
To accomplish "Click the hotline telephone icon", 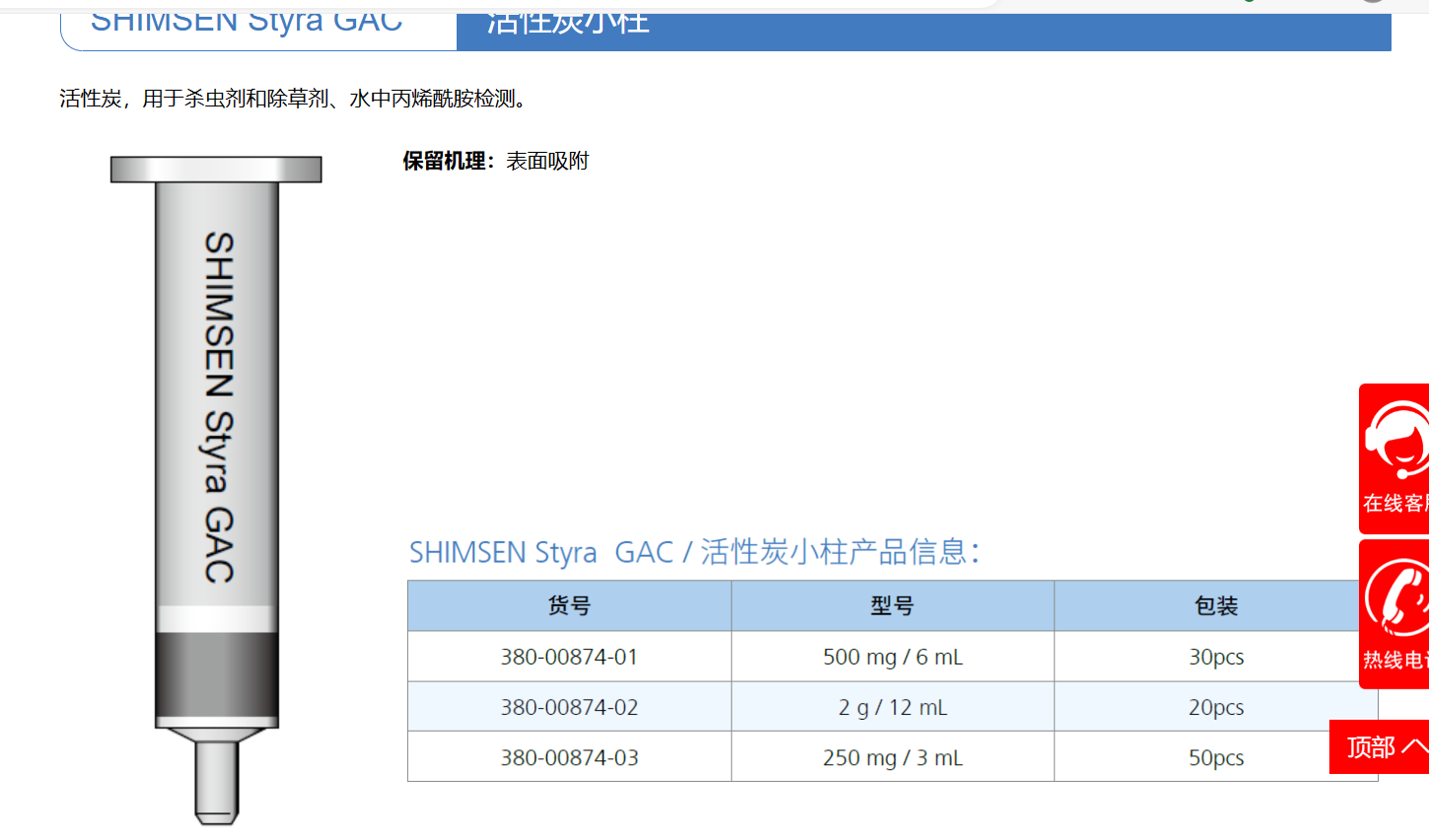I will click(1396, 597).
